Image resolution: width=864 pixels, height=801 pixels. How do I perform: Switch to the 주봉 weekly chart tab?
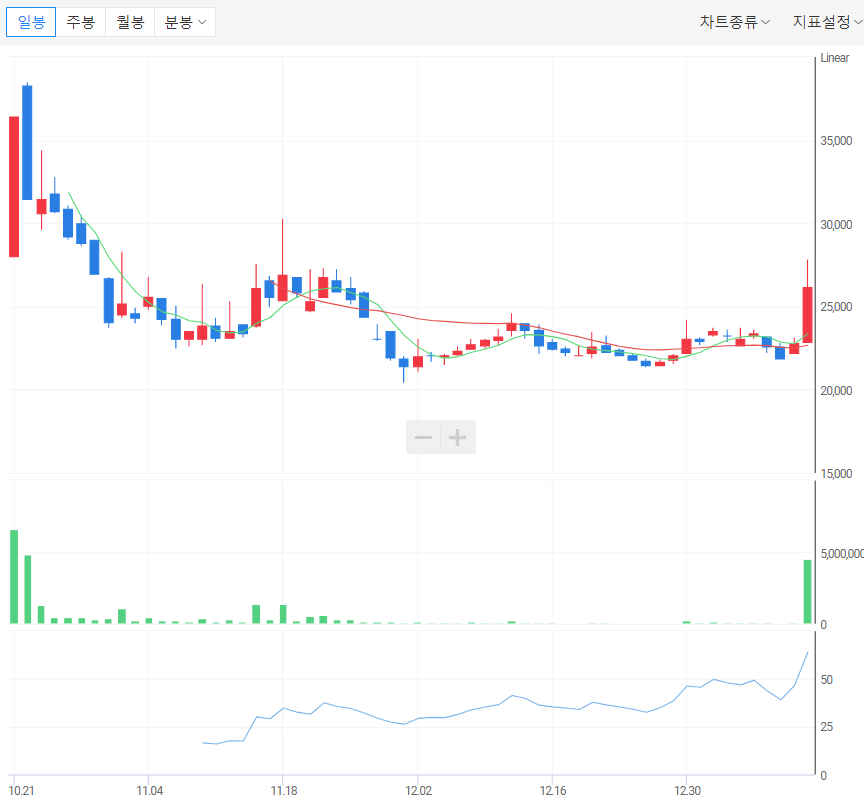[80, 22]
